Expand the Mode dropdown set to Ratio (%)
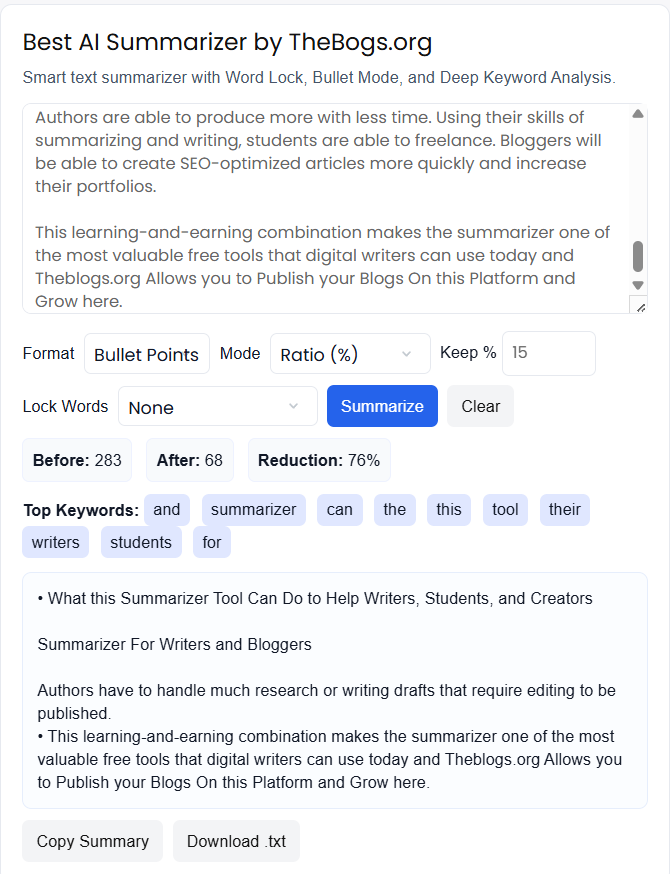 [x=350, y=354]
